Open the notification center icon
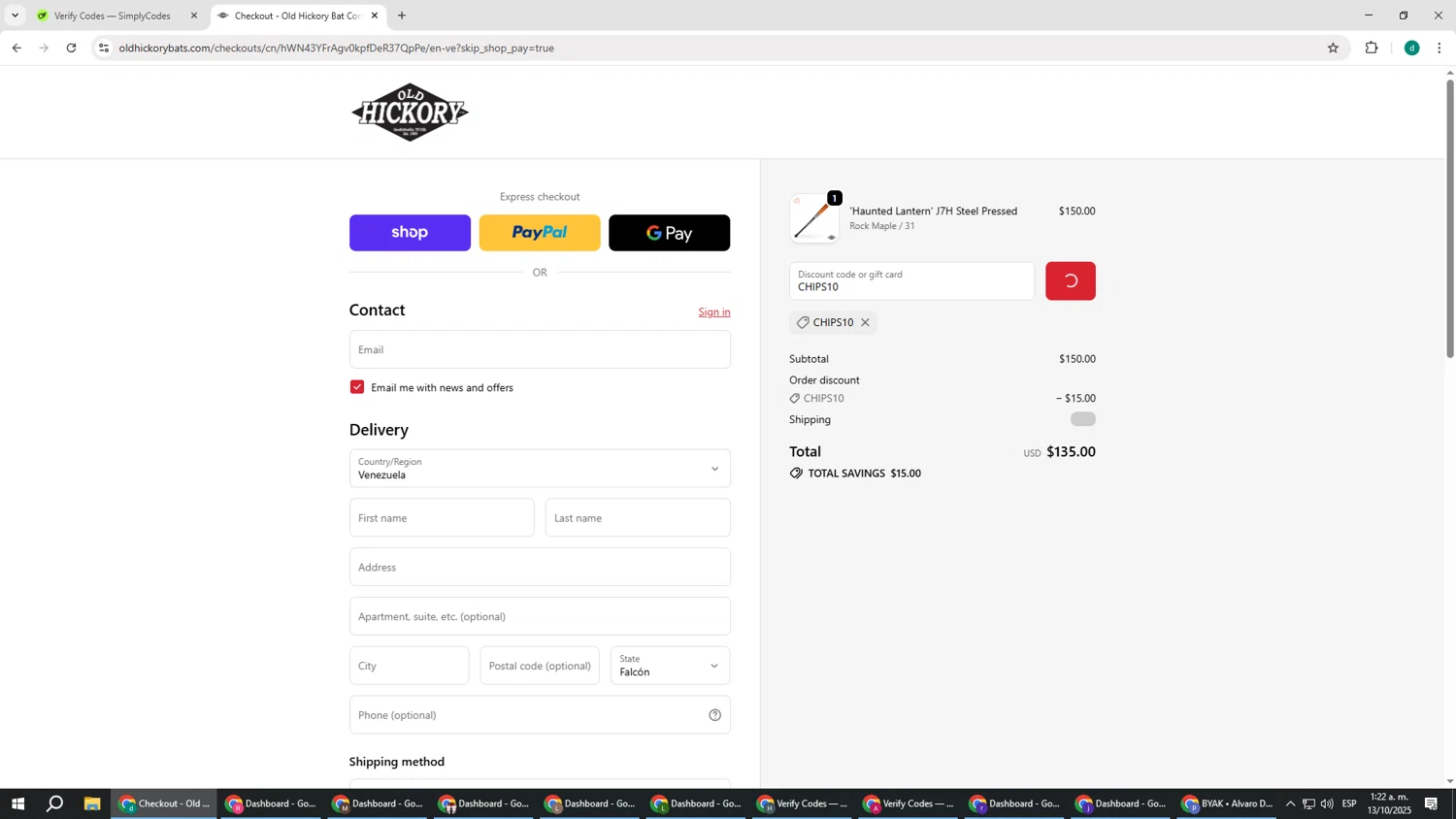 pos(1431,803)
